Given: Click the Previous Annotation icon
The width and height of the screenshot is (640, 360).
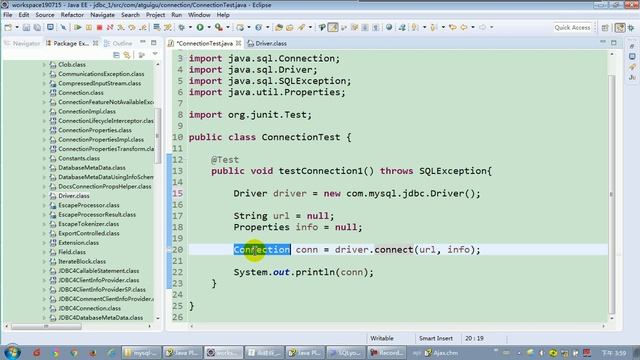Looking at the screenshot, I should point(434,27).
